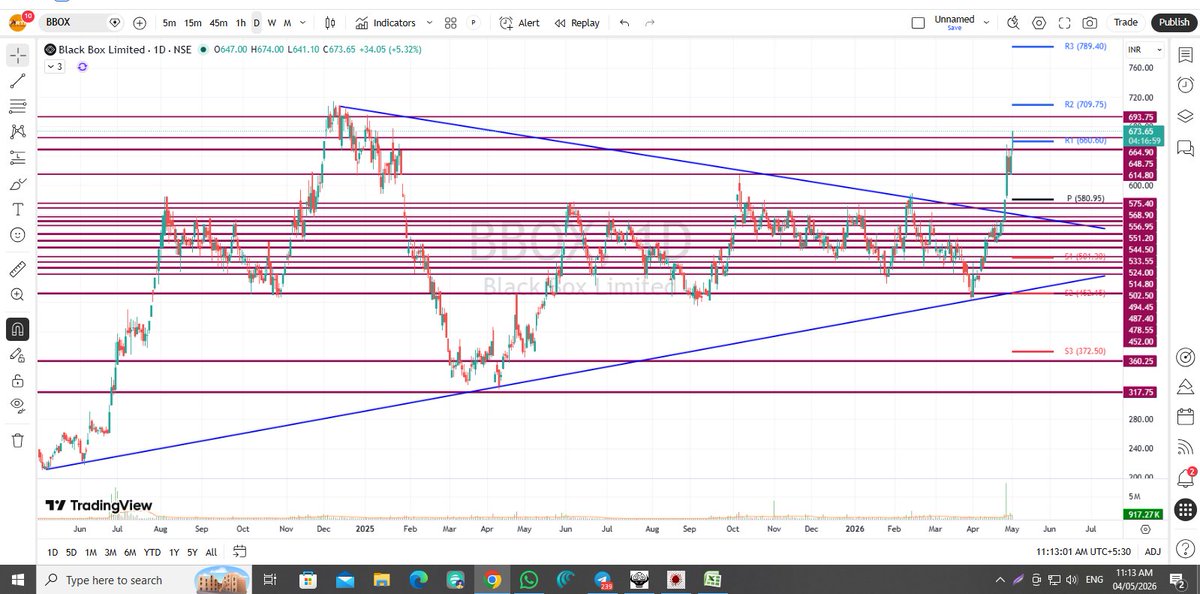Image resolution: width=1200 pixels, height=594 pixels.
Task: Toggle ADJ dividend adjustment
Action: (x=1153, y=552)
